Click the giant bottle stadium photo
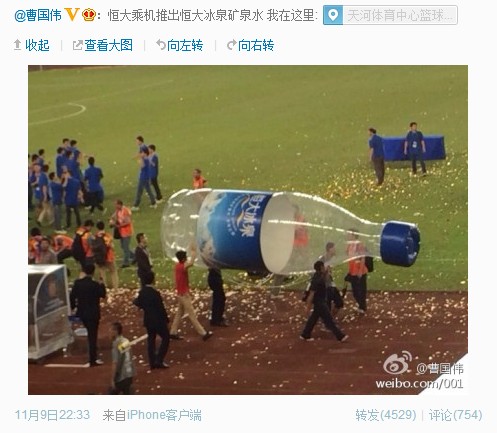This screenshot has width=497, height=433. [248, 230]
